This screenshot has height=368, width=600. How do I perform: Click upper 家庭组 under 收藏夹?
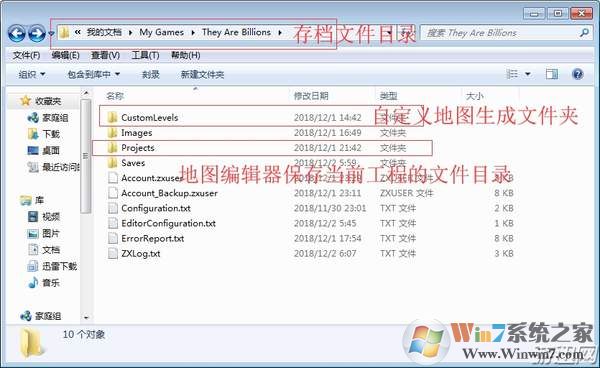click(x=55, y=118)
